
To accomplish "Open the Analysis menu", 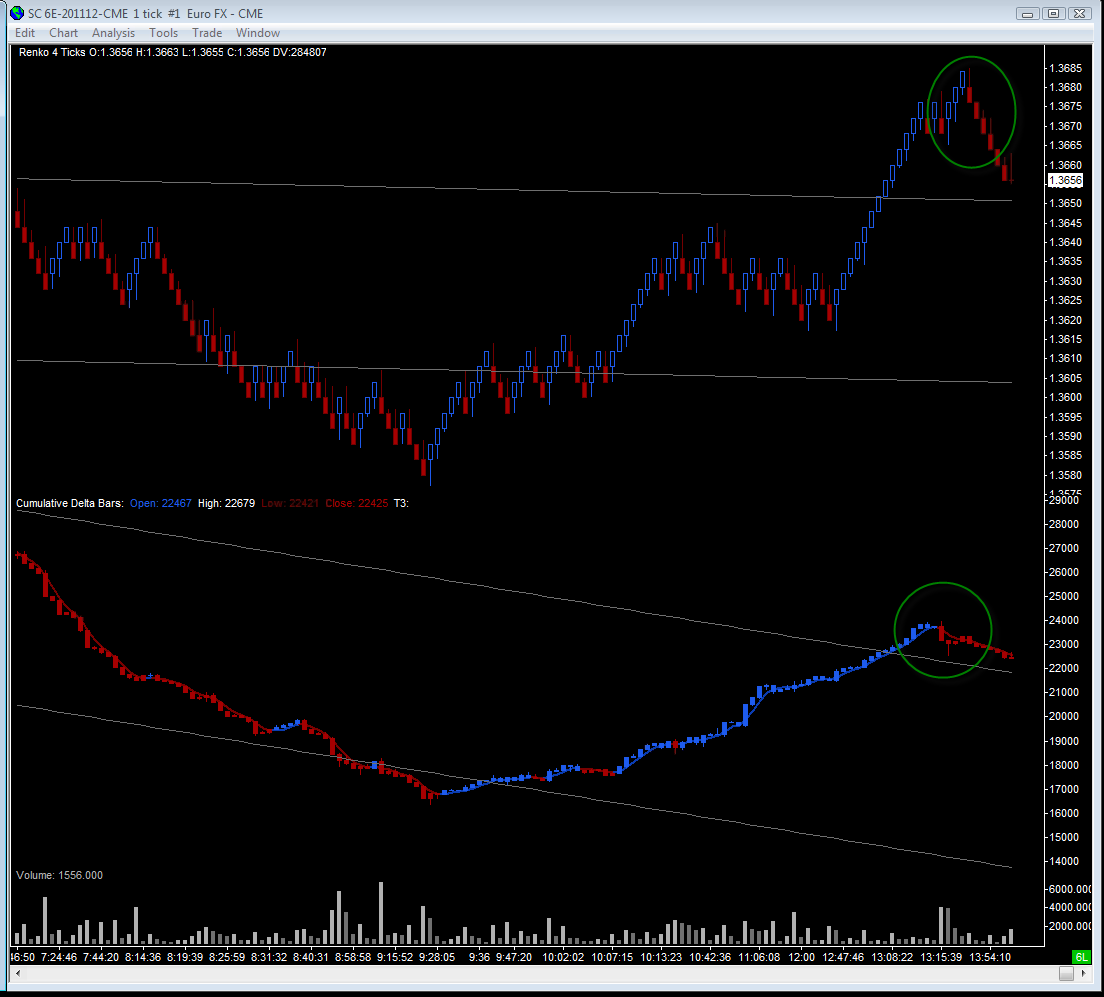I will pos(113,33).
